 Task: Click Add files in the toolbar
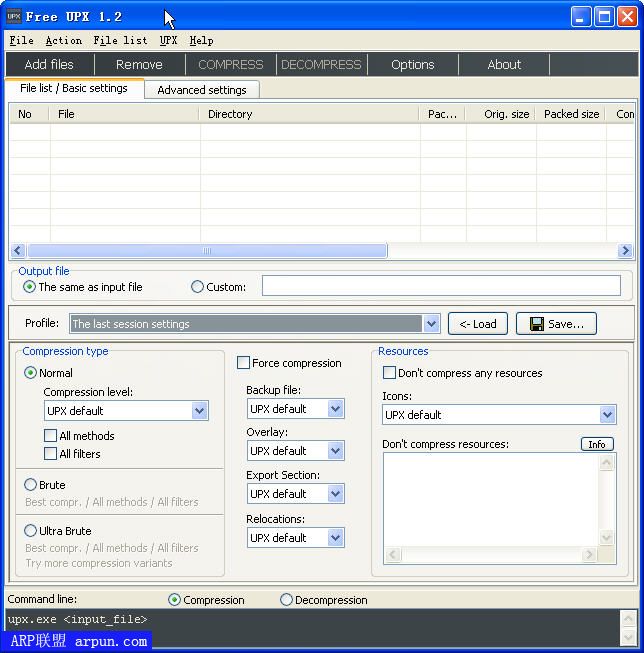click(x=49, y=65)
